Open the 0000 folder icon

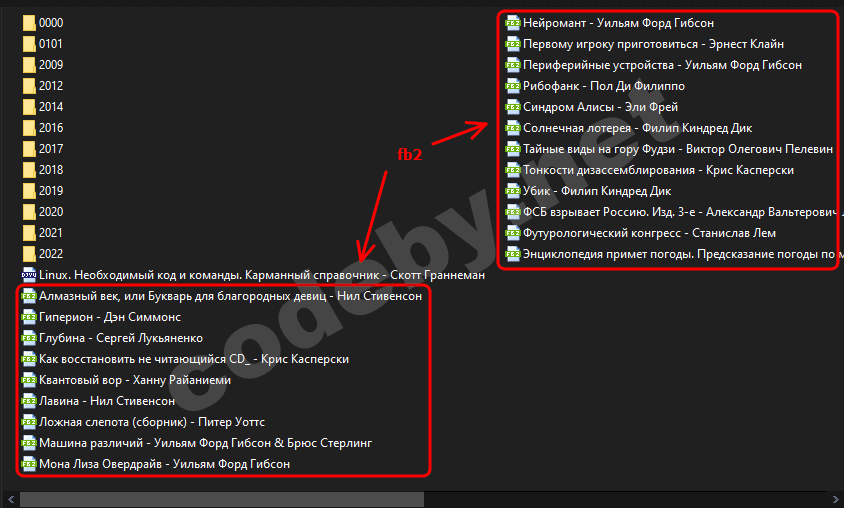[x=29, y=23]
